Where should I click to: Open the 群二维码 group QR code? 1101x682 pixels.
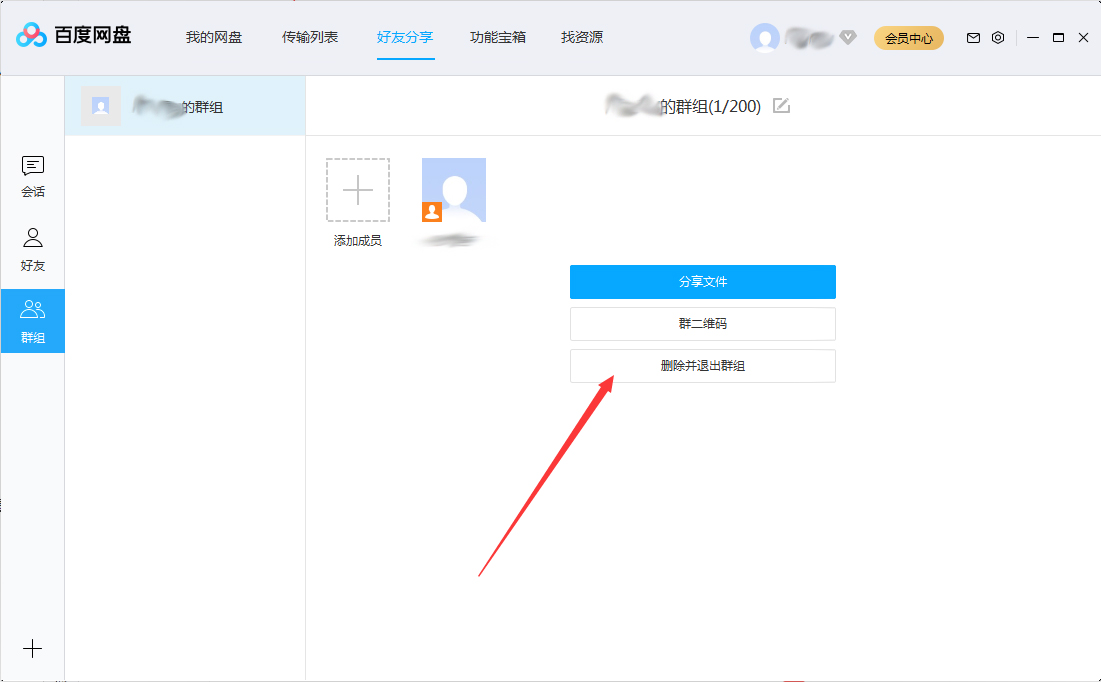coord(702,323)
